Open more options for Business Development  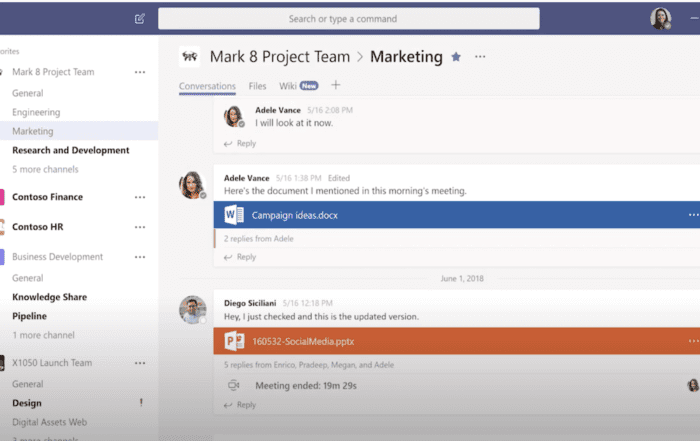[140, 257]
